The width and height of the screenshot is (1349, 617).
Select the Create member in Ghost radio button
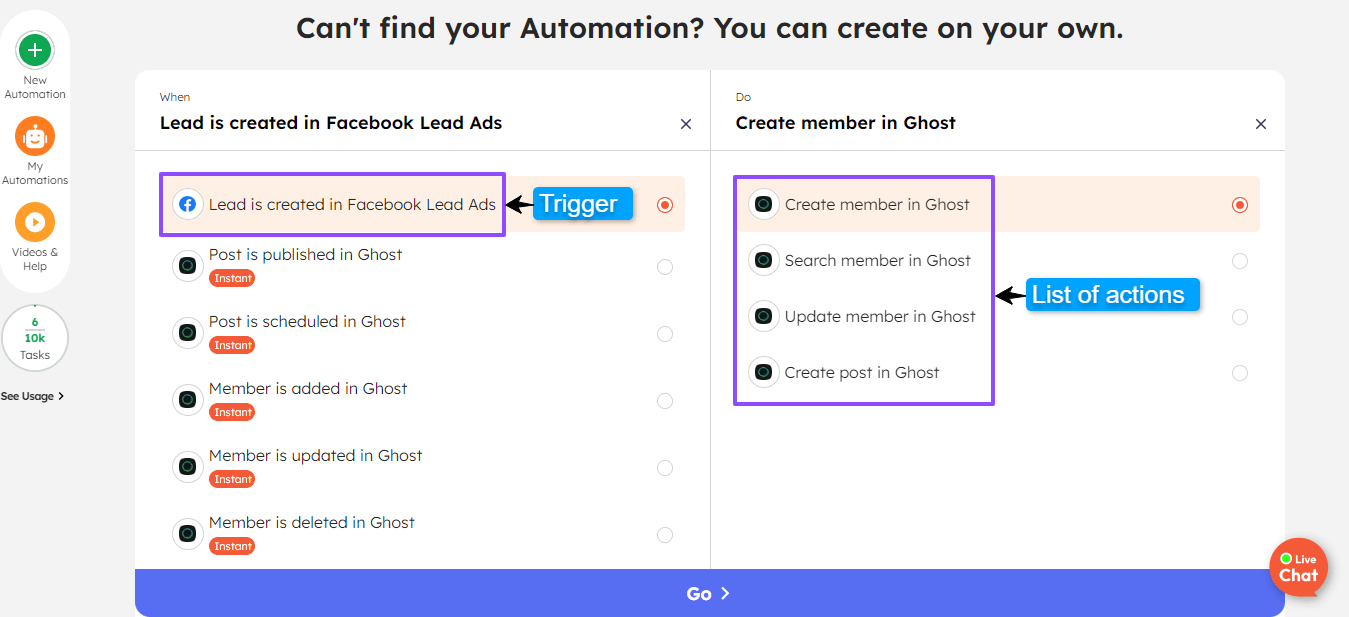[1240, 204]
